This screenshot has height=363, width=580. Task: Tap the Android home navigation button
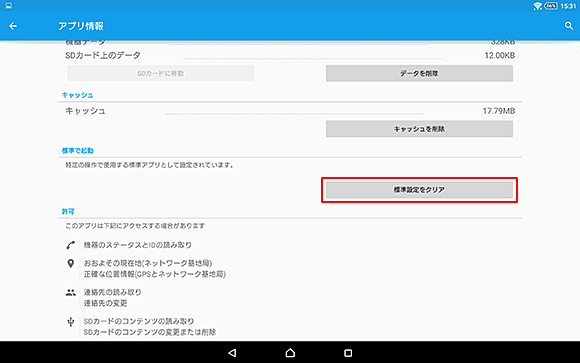point(290,353)
